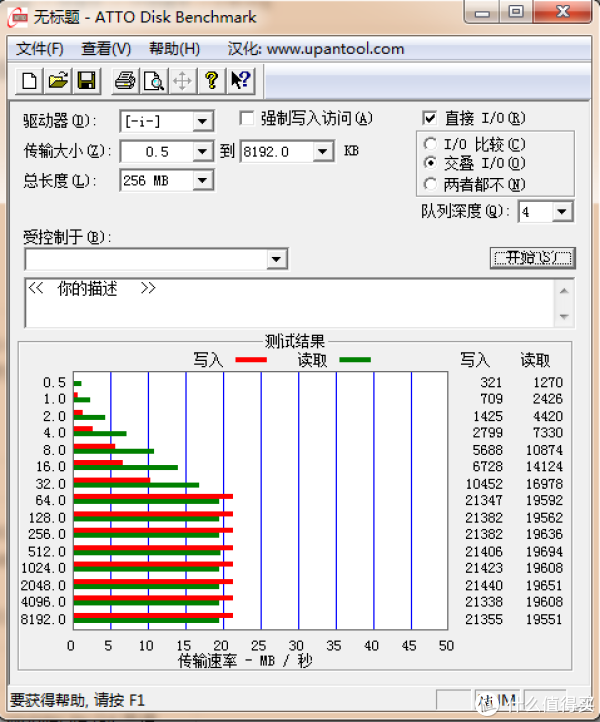Click red 写入 legend swatch

click(251, 360)
